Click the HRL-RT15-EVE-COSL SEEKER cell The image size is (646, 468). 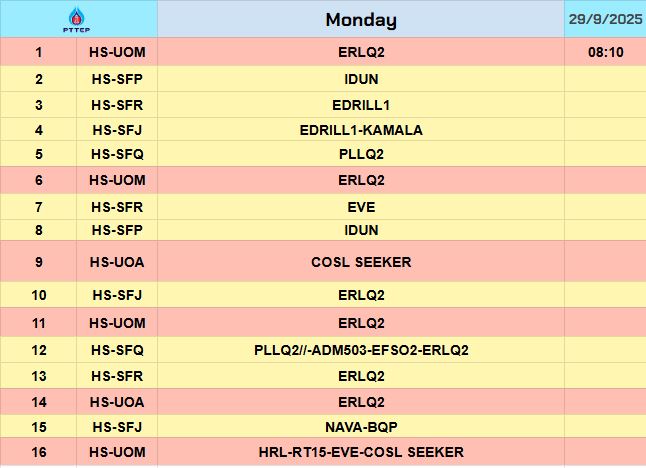tap(361, 452)
